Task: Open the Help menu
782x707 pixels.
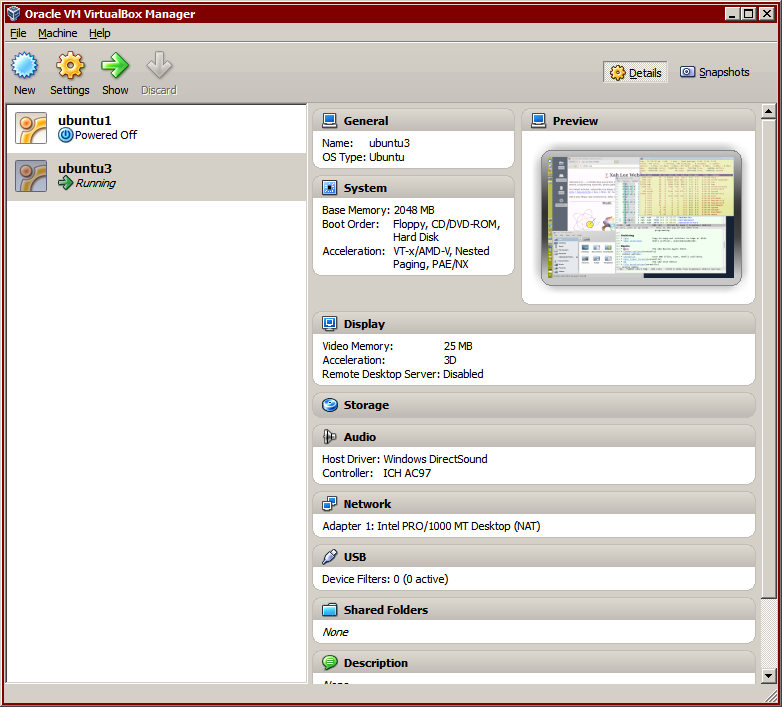Action: [99, 33]
